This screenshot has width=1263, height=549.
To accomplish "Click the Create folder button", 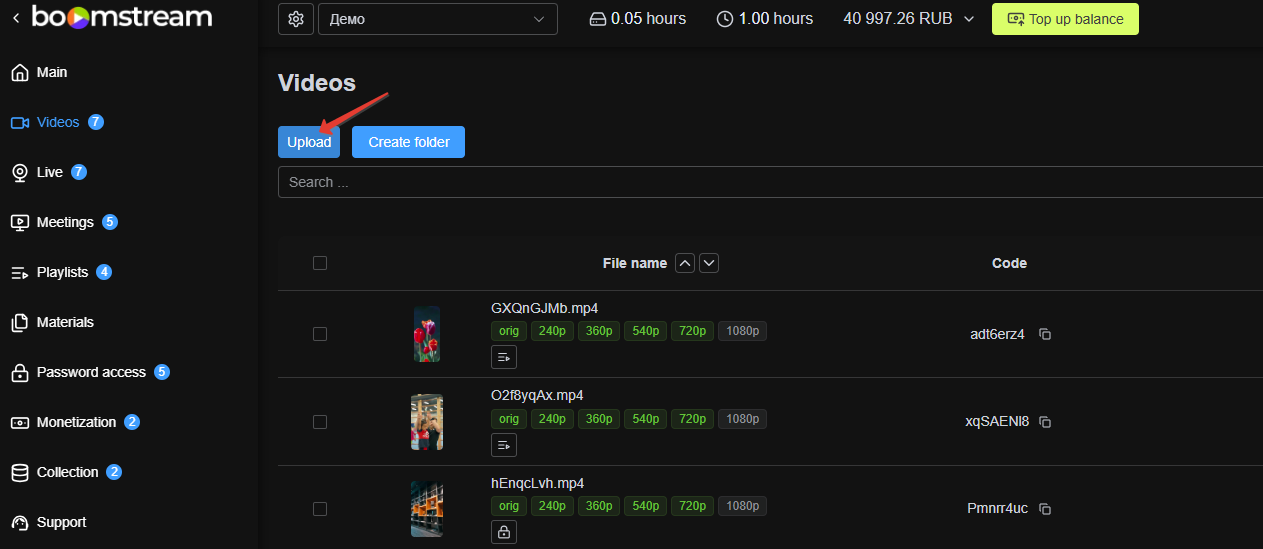I will tap(408, 142).
